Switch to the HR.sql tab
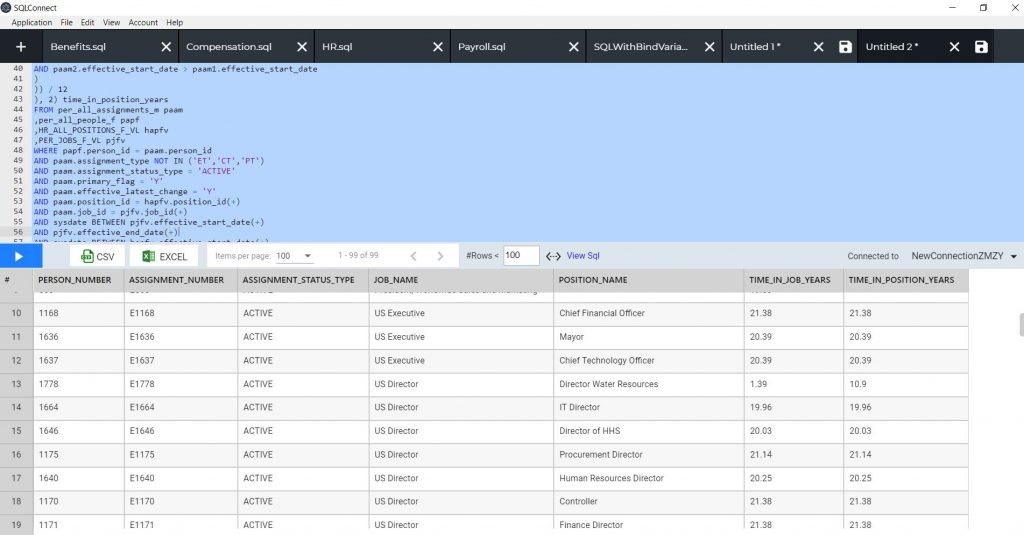The width and height of the screenshot is (1024, 535). click(x=337, y=47)
